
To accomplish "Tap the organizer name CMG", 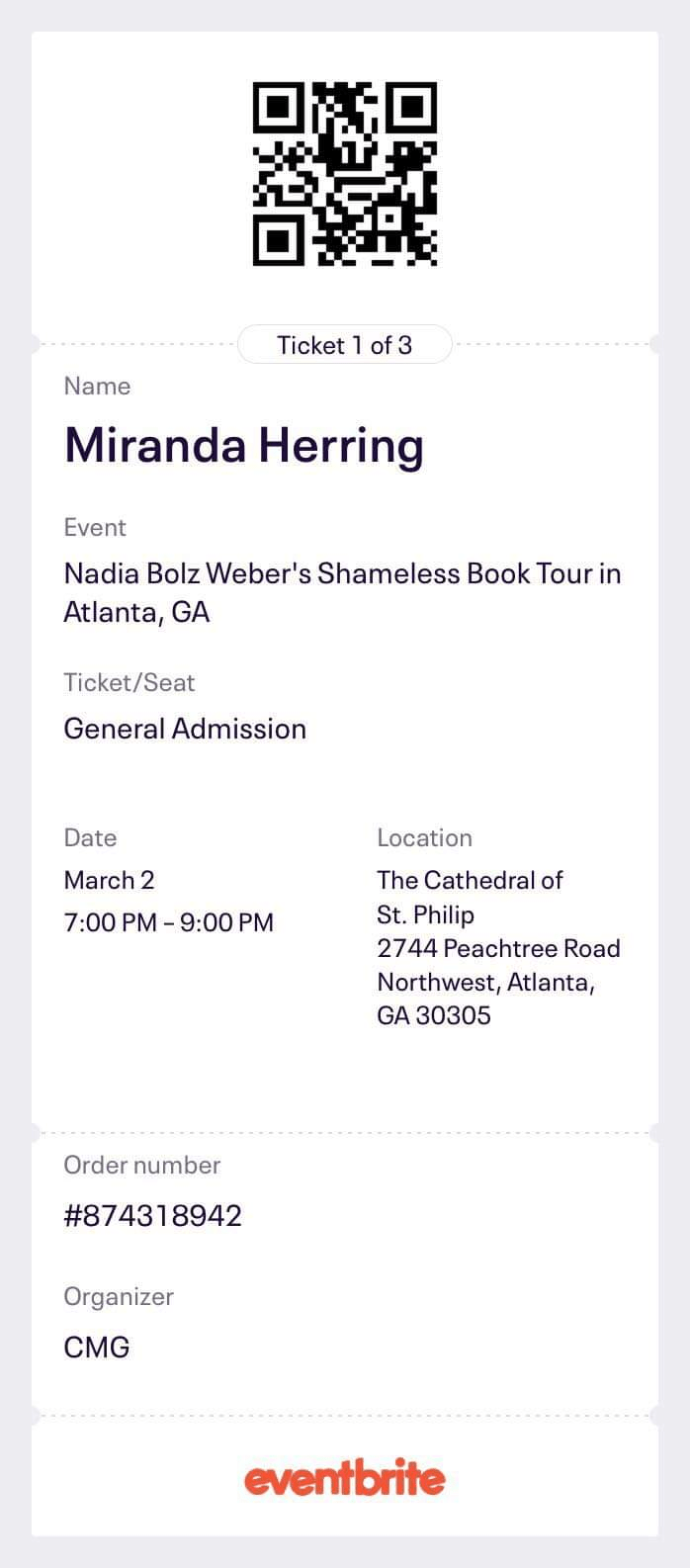I will pyautogui.click(x=97, y=1347).
